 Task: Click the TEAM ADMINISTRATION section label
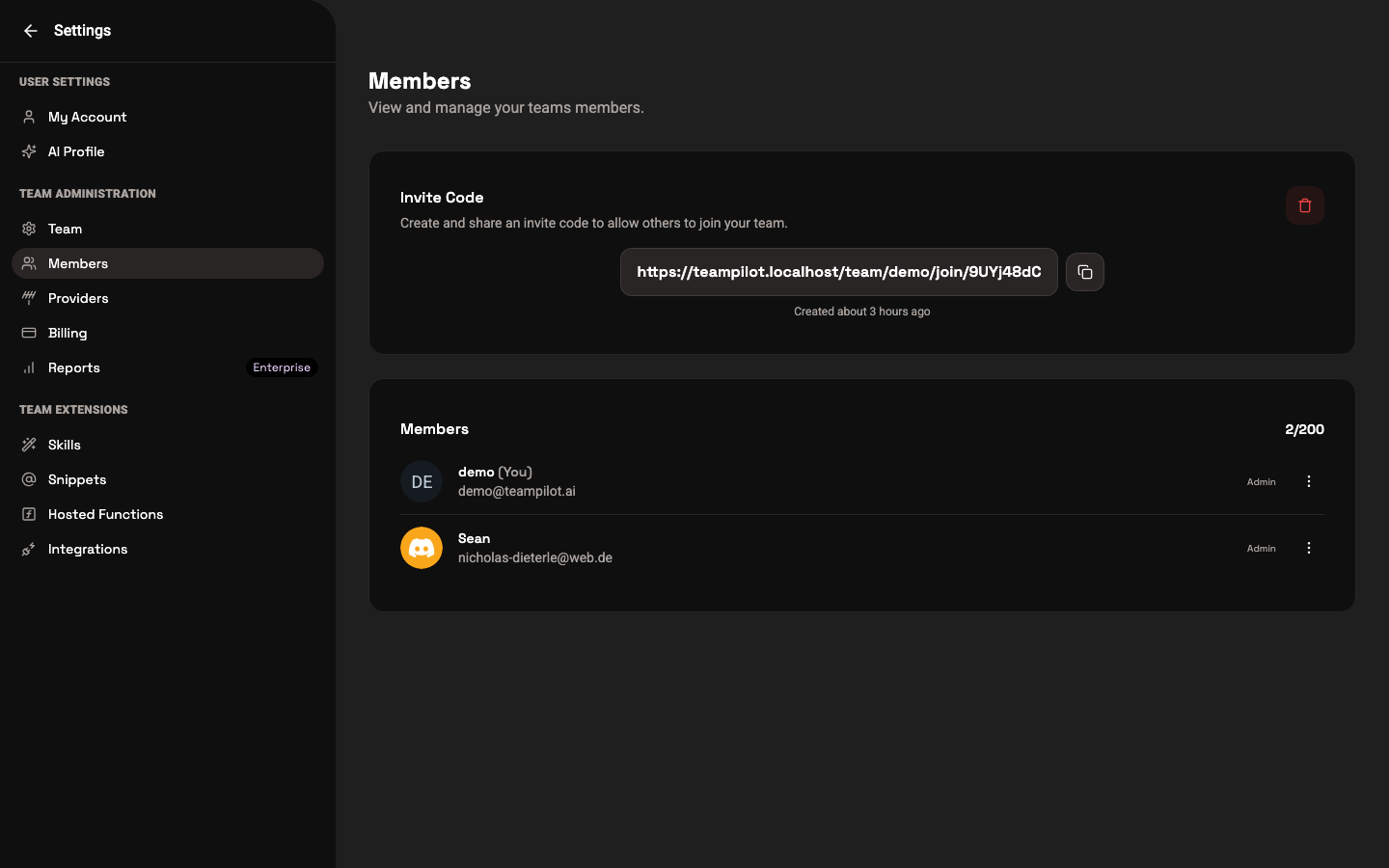pos(88,194)
